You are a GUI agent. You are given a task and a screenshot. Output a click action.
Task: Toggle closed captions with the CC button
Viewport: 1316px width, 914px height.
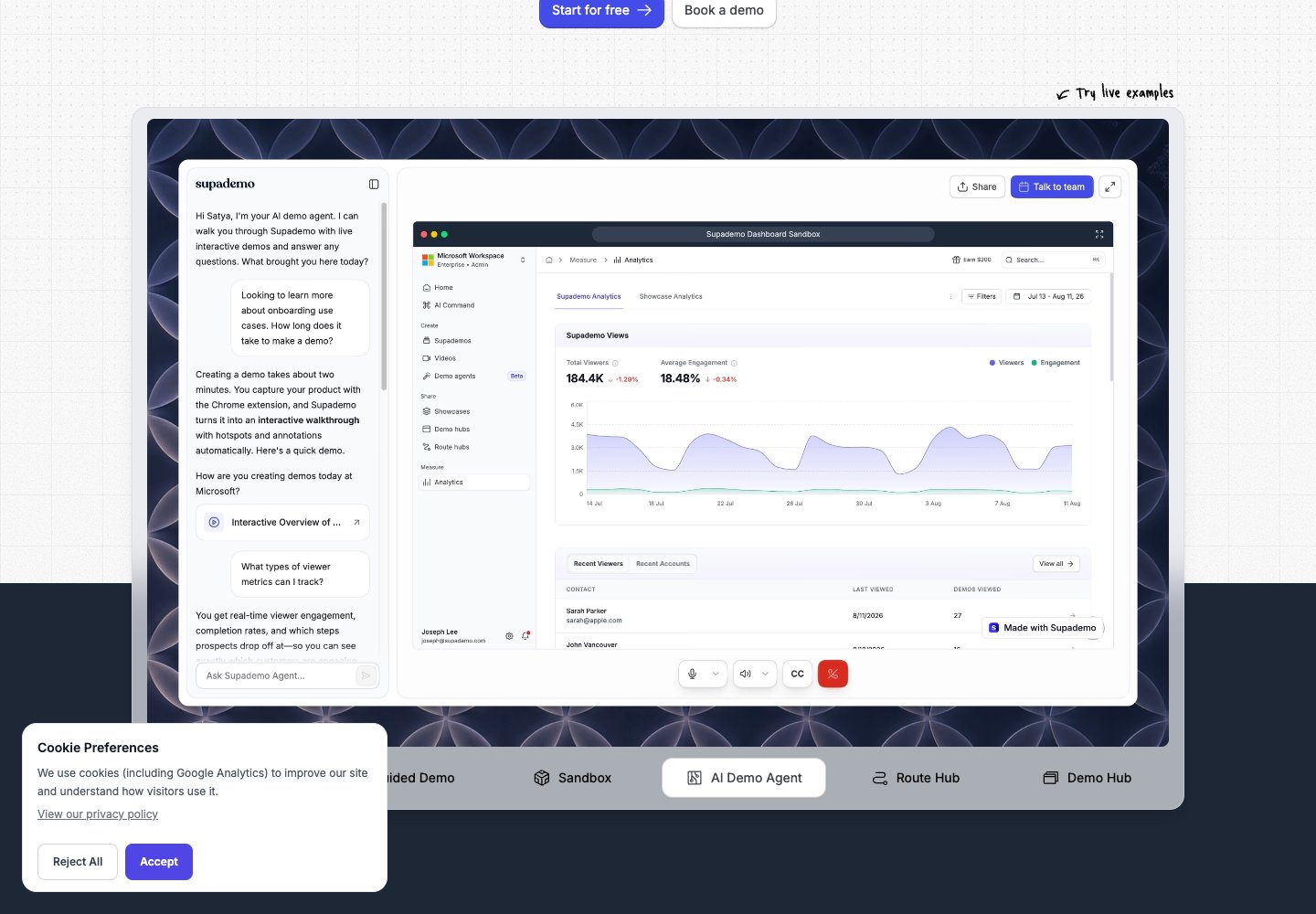(798, 674)
